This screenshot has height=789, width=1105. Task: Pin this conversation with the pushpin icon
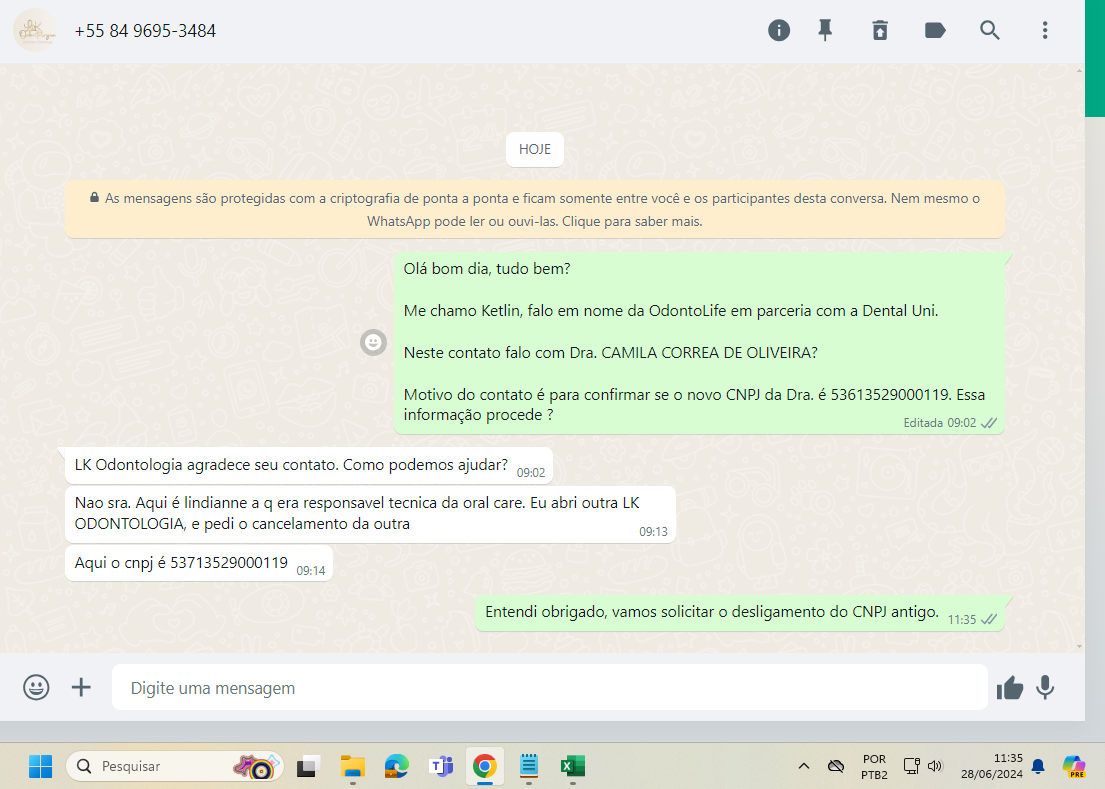point(825,30)
